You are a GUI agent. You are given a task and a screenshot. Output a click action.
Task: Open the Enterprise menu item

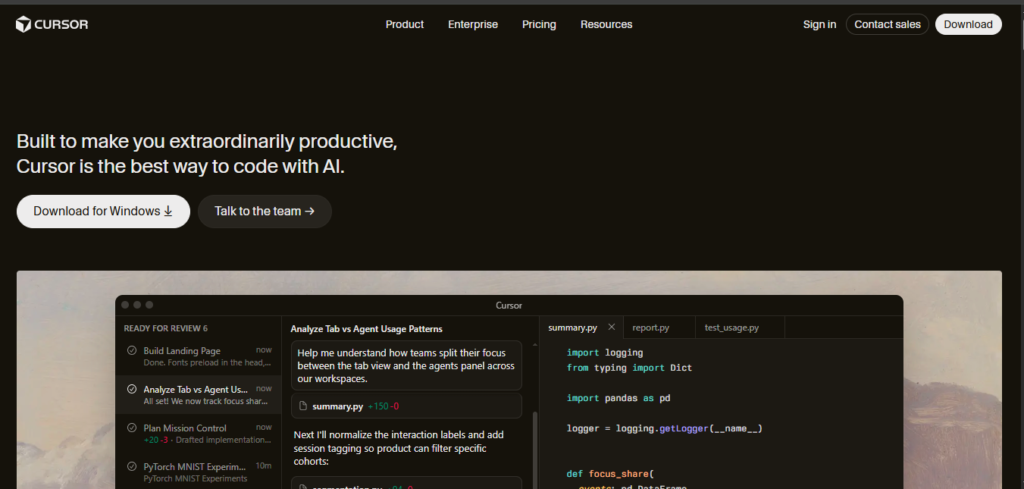[473, 24]
